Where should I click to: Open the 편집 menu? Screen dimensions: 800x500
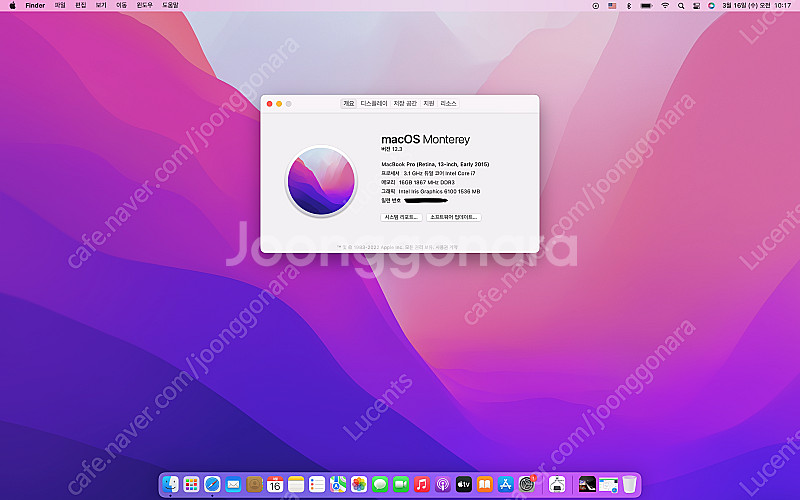[x=81, y=5]
